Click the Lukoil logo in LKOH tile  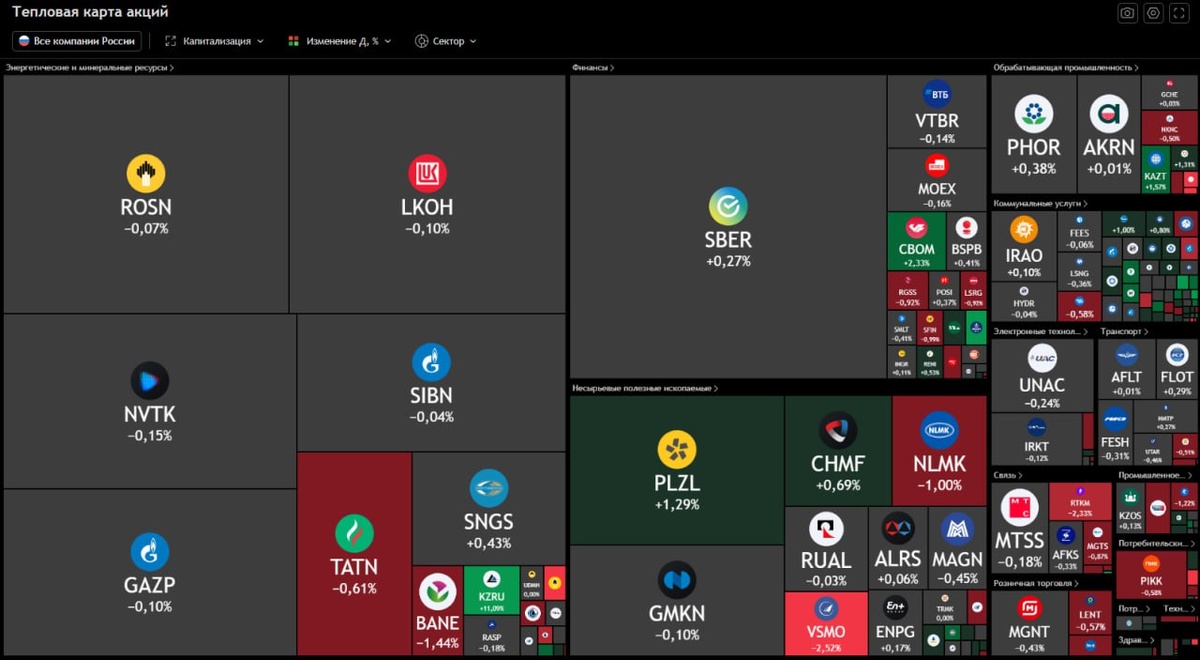(427, 174)
